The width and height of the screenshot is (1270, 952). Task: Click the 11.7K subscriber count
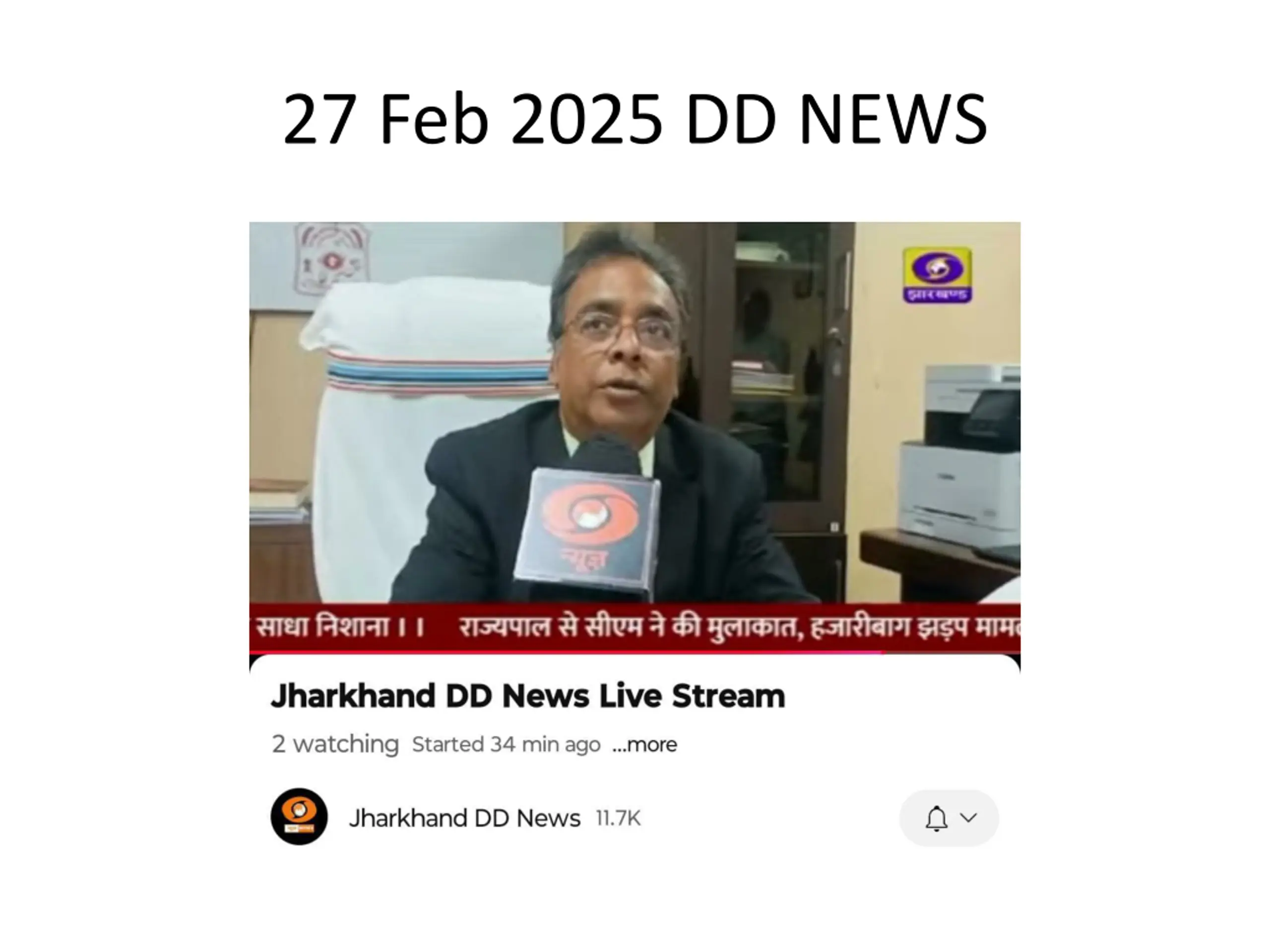point(618,818)
